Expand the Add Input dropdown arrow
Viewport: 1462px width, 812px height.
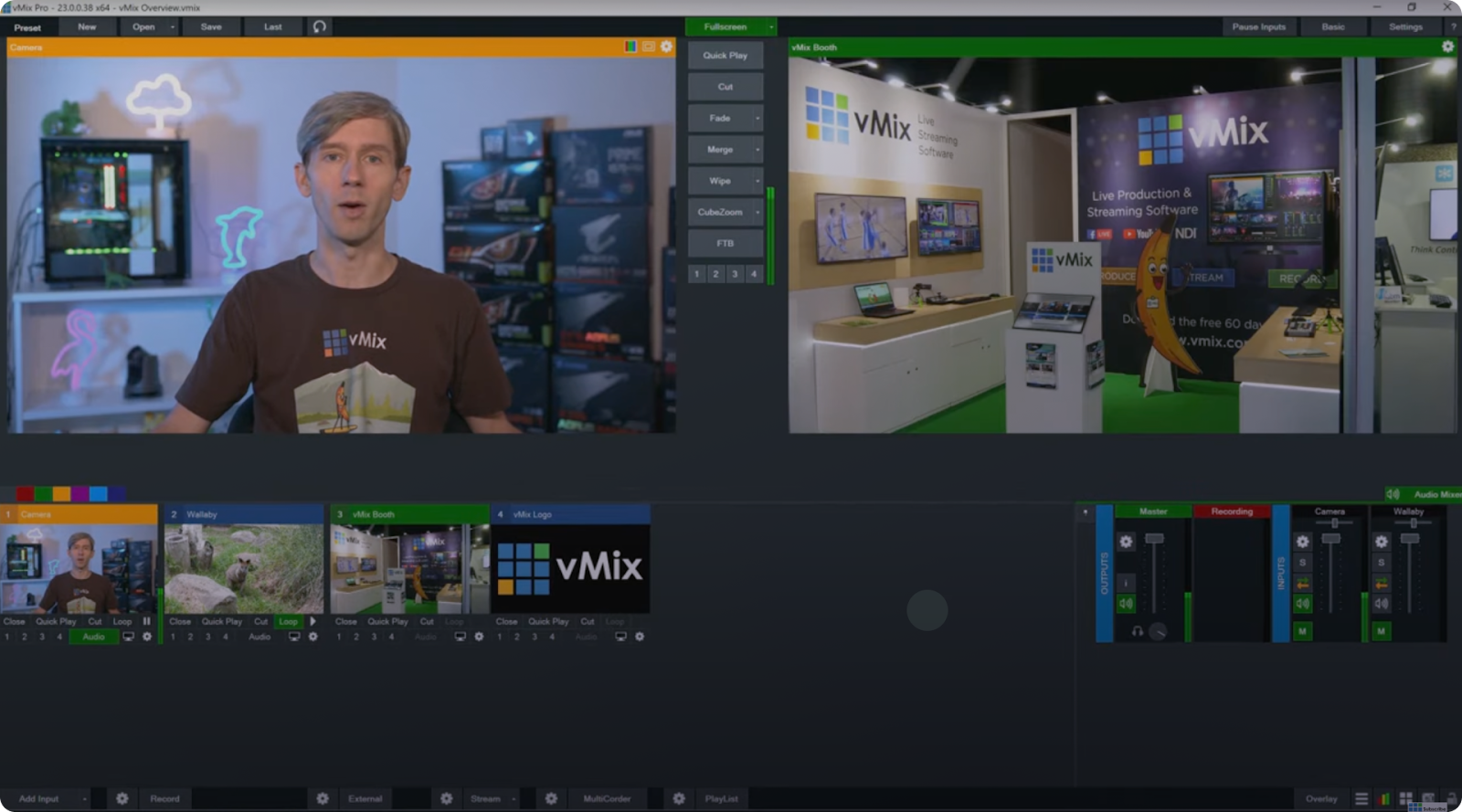84,799
